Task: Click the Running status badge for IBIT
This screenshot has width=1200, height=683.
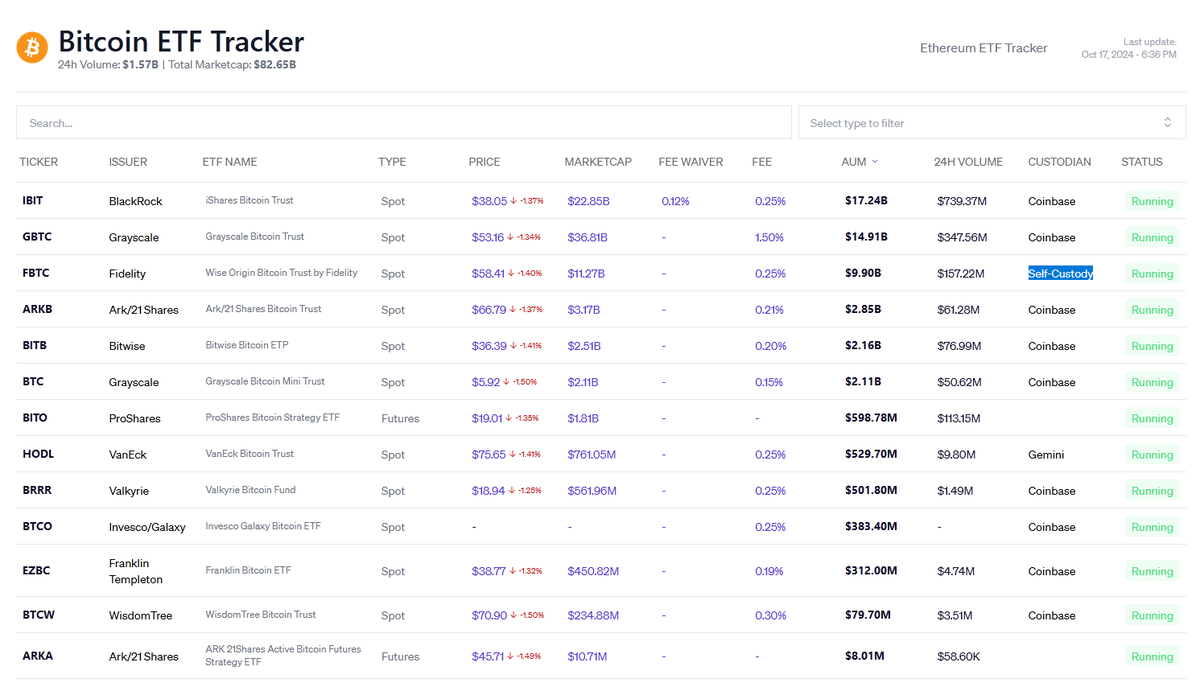Action: (x=1152, y=201)
